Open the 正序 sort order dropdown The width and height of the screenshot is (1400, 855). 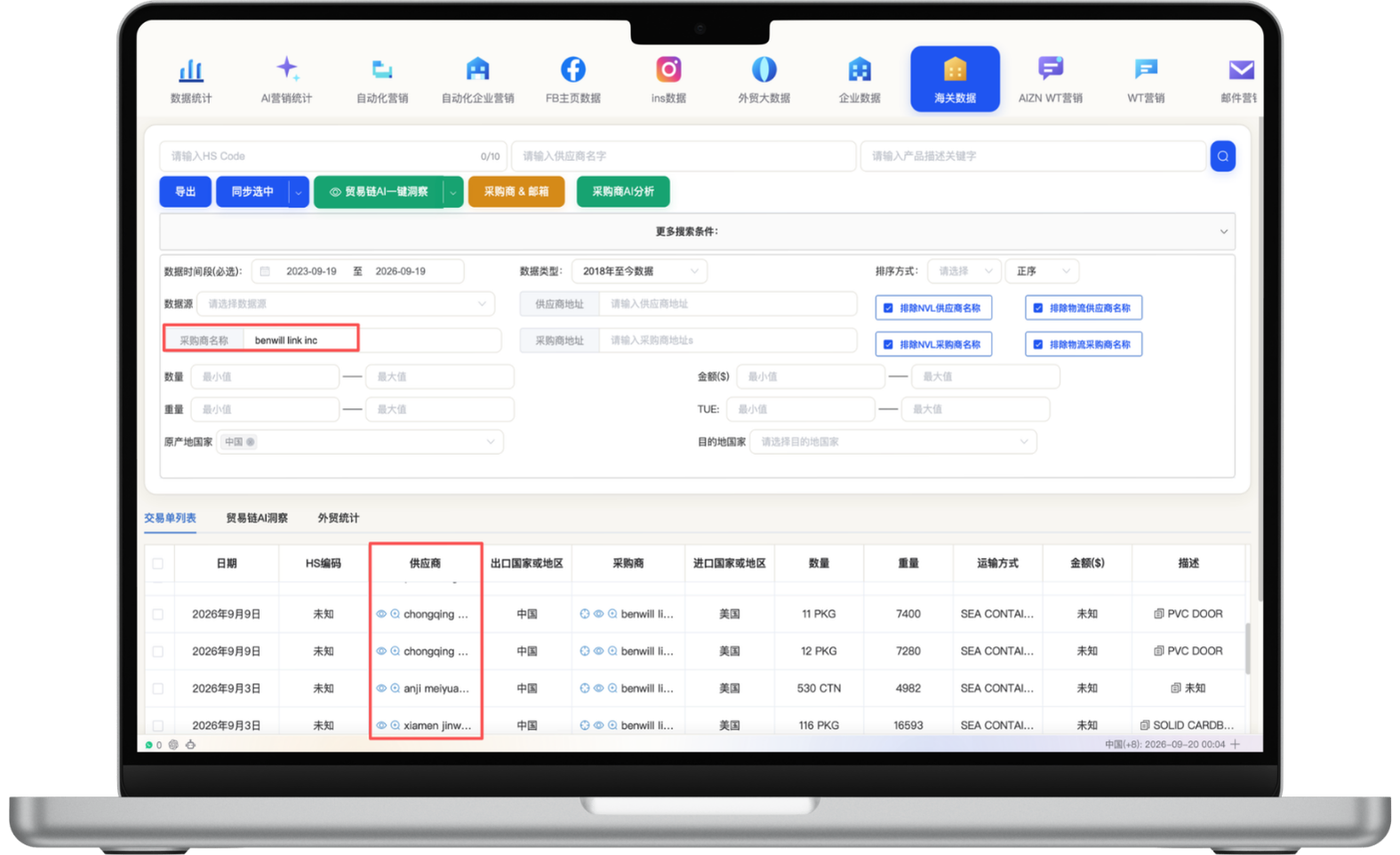[x=1043, y=271]
